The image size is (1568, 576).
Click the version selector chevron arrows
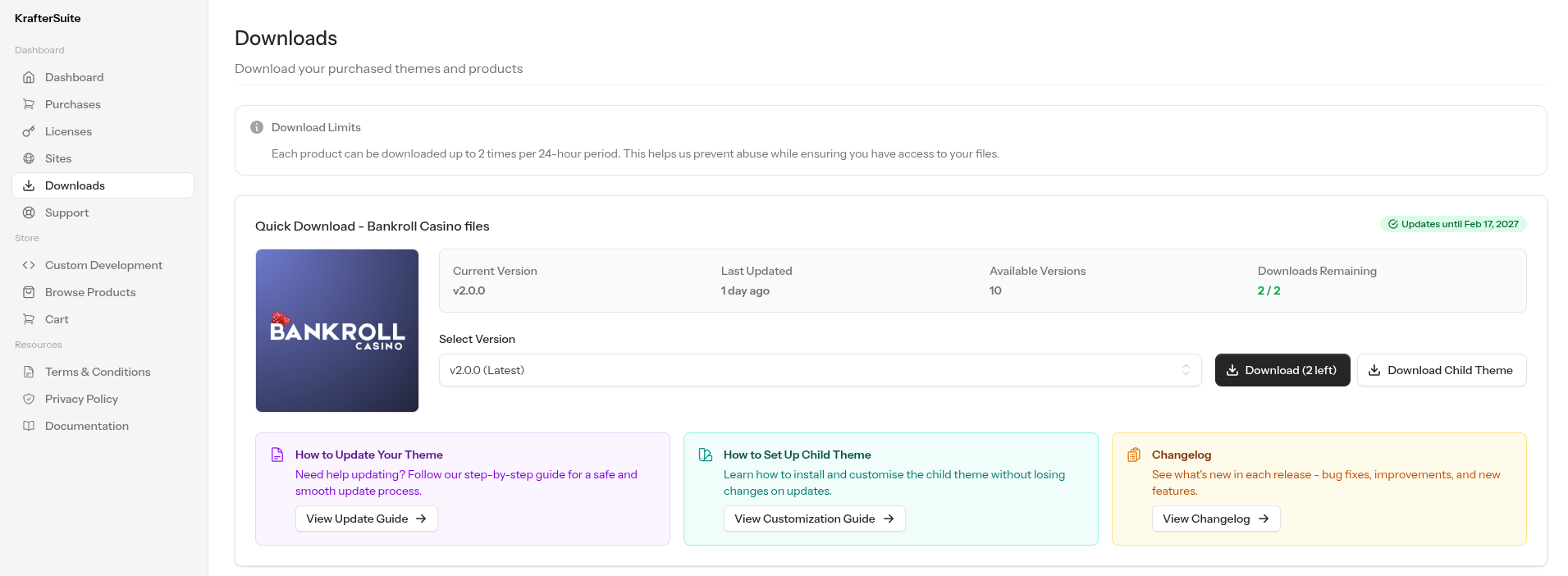click(1186, 370)
